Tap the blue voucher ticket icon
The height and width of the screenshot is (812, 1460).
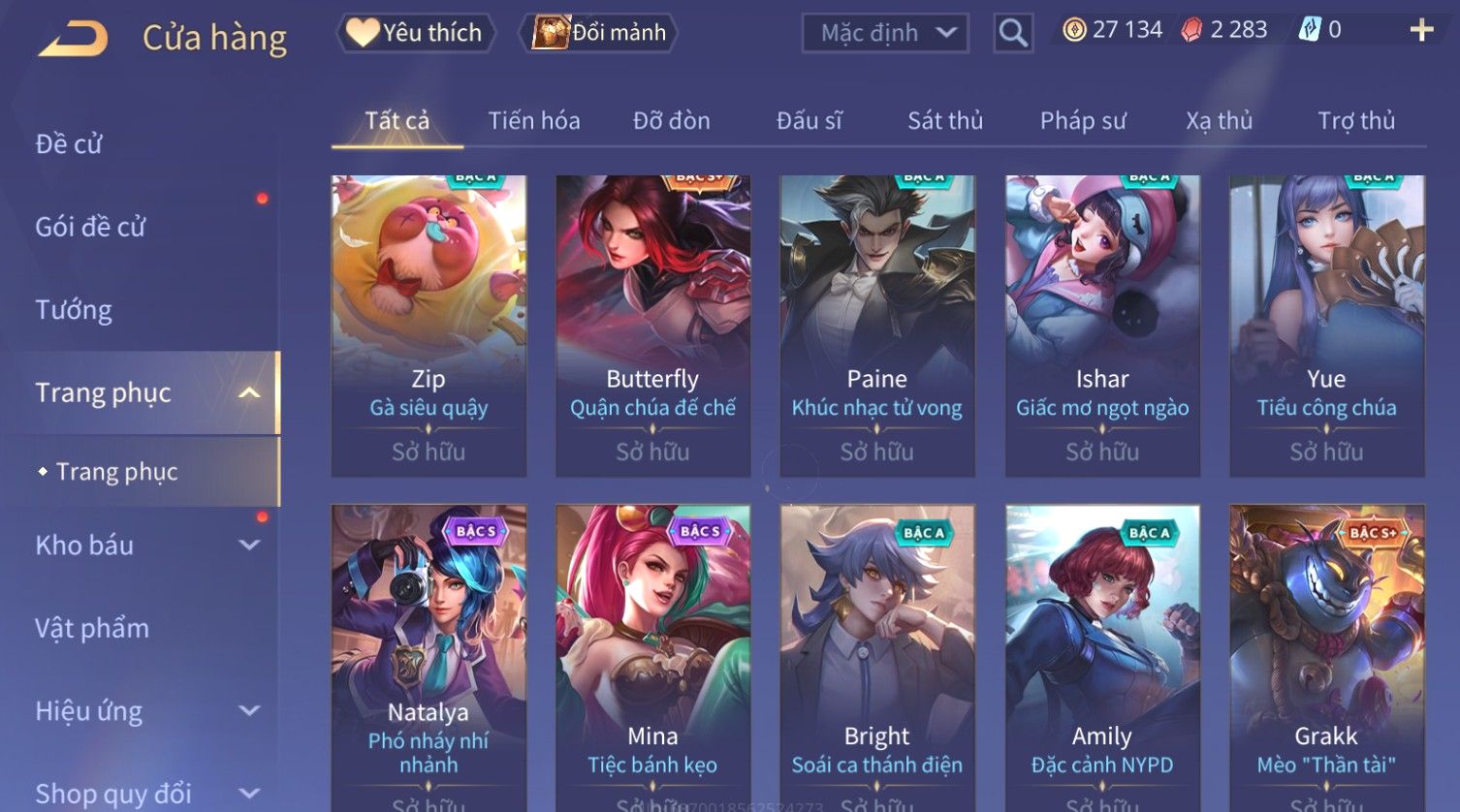(1309, 30)
